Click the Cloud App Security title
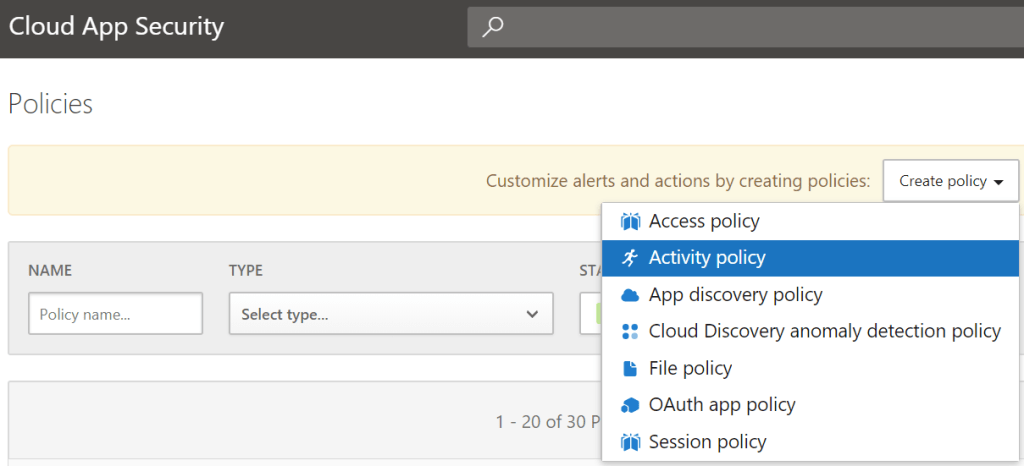 click(116, 27)
